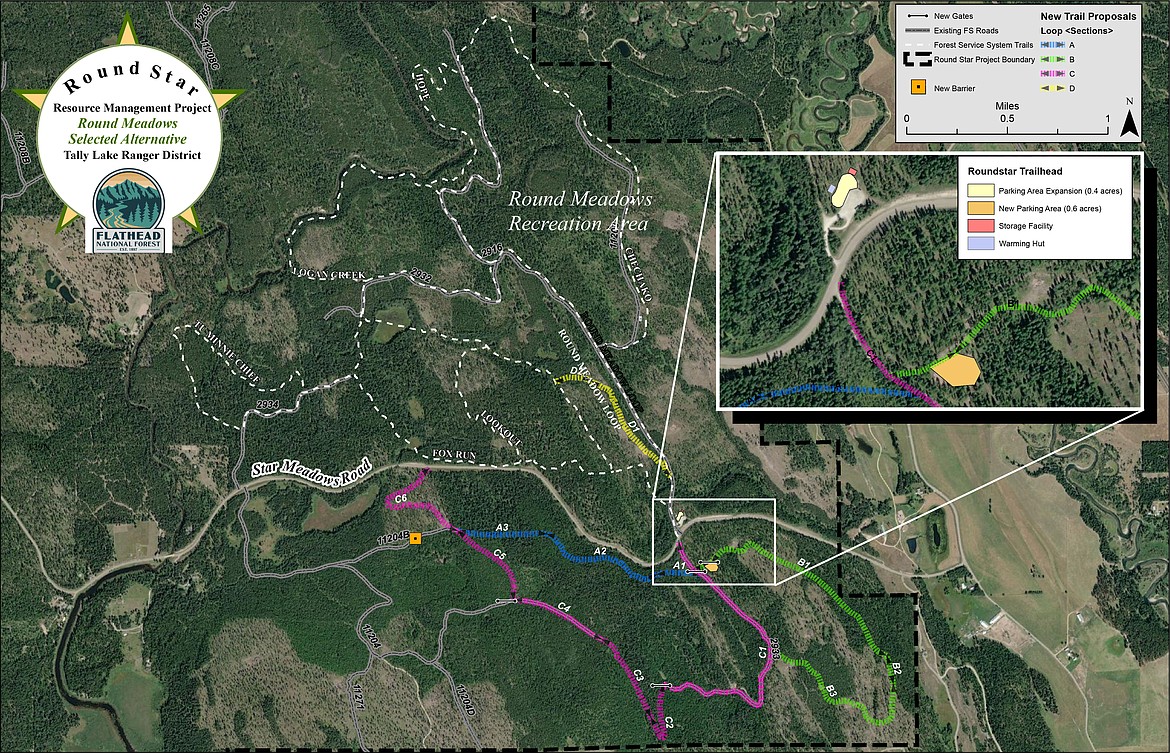
Task: Click the orange new parking polygon in inset
Action: pyautogui.click(x=955, y=368)
